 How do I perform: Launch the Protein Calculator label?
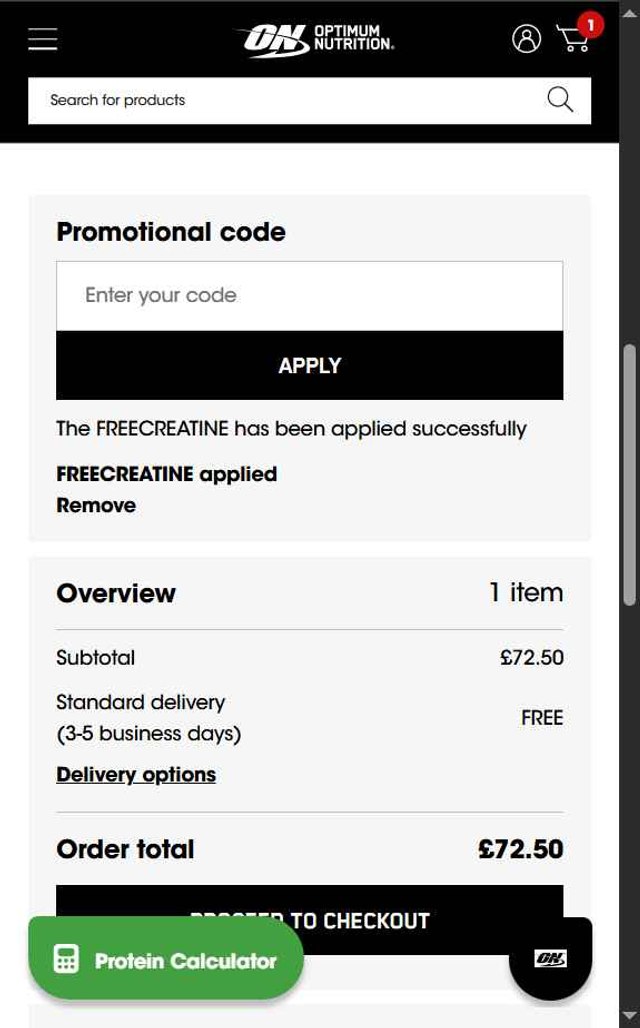pos(185,961)
